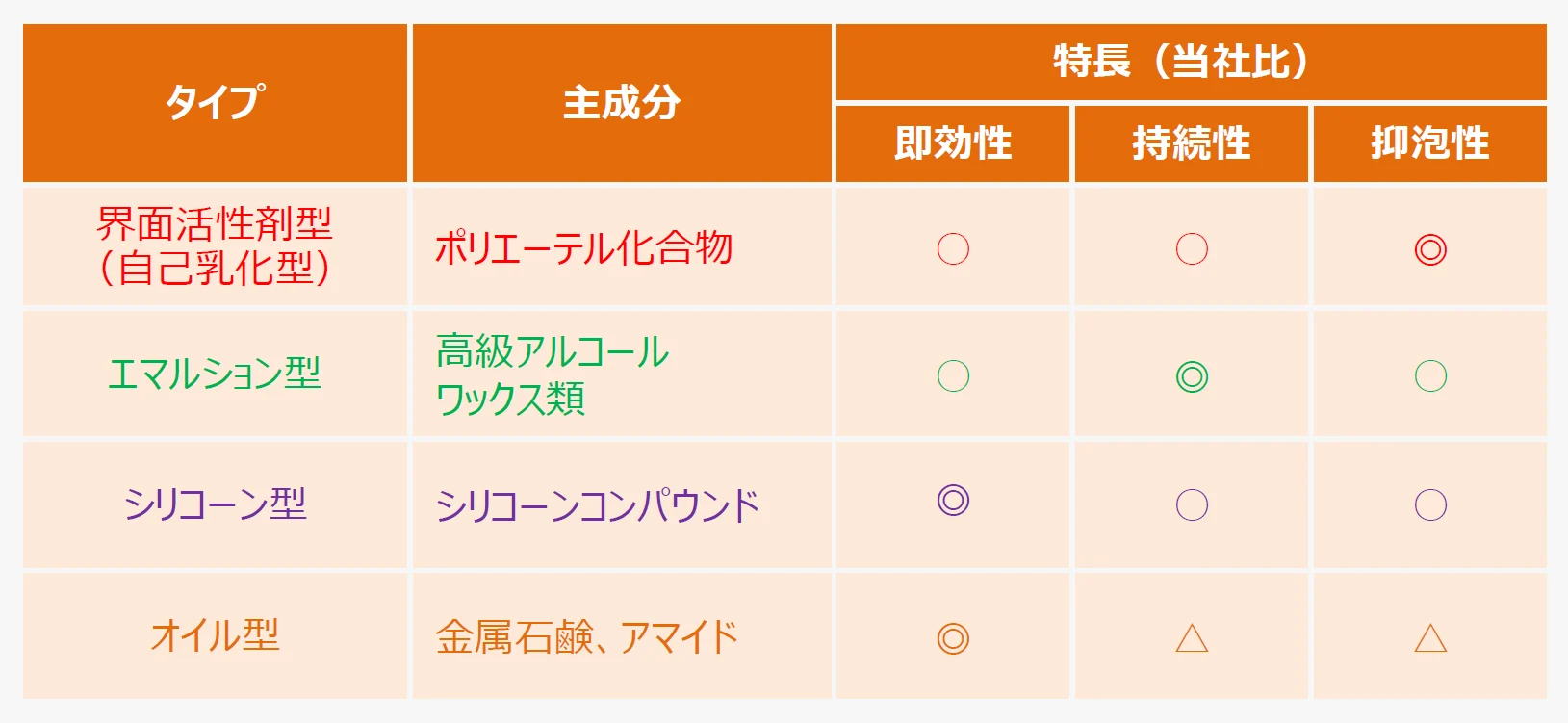The image size is (1568, 723).
Task: Click the 持続性 sub-header
Action: pos(1192,143)
